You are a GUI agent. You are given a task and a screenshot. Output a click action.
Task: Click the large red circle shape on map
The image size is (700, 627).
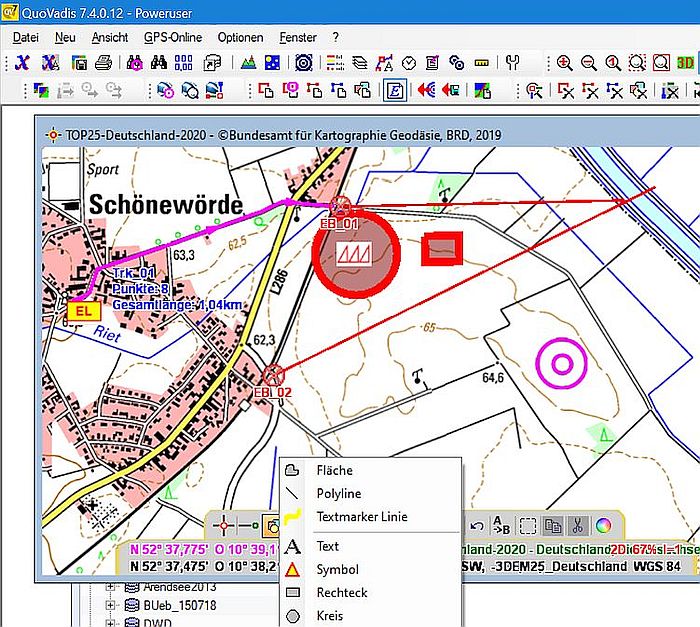pyautogui.click(x=355, y=254)
